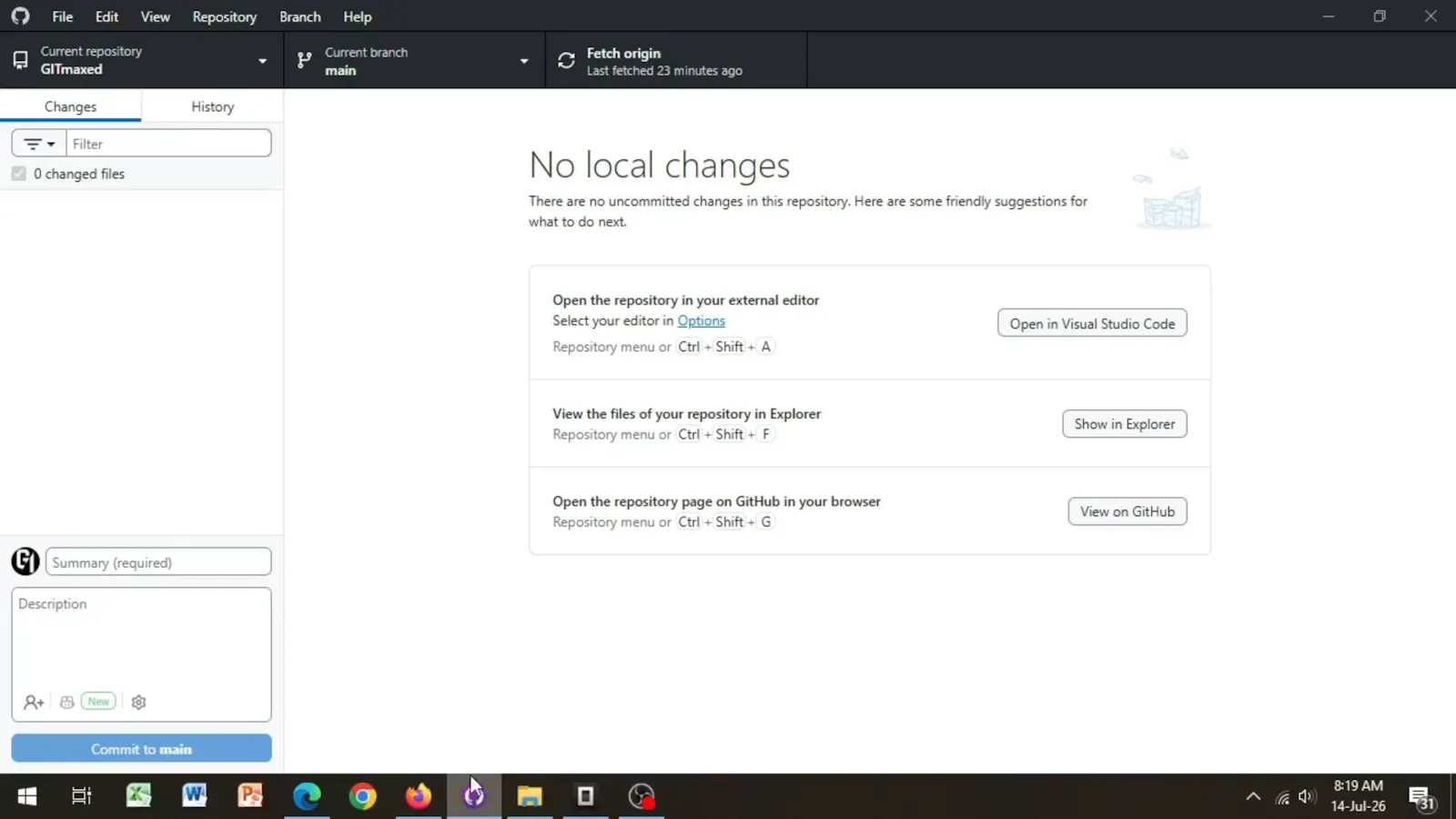Toggle the 0 changed files checkbox
The image size is (1456, 819).
[x=18, y=173]
